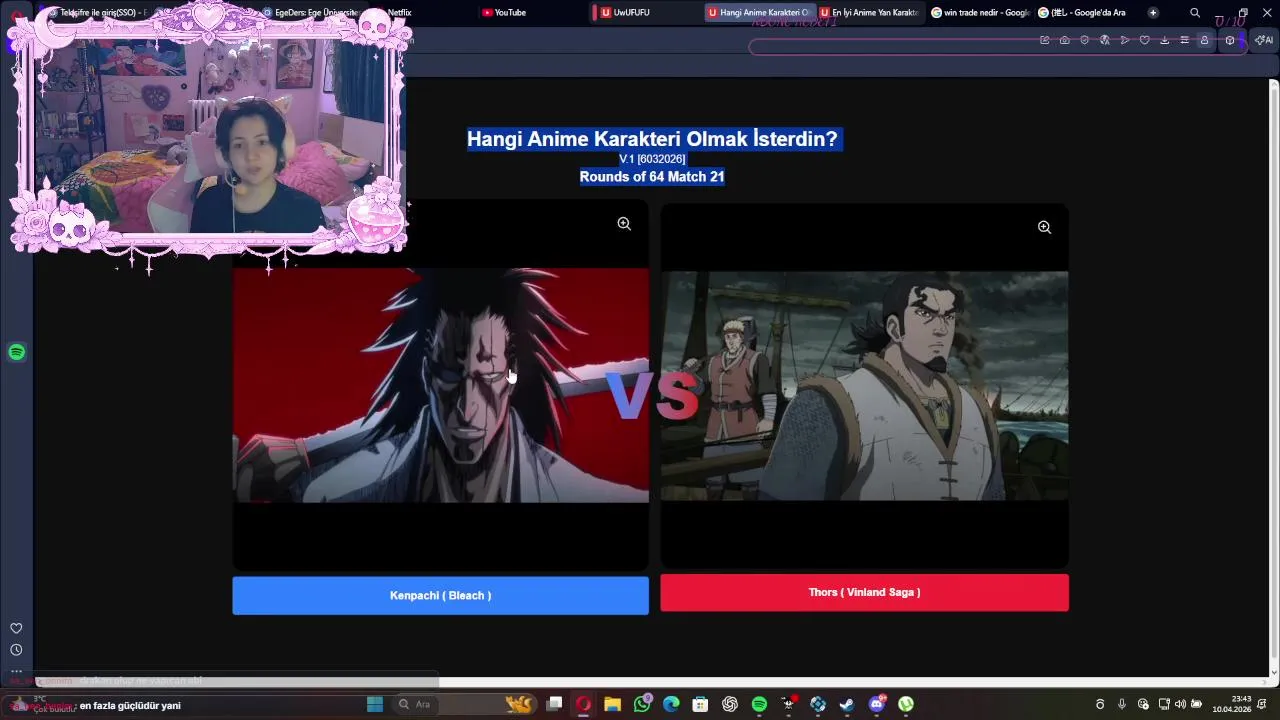The width and height of the screenshot is (1280, 720).
Task: Open Microsoft Edge from the taskbar
Action: (671, 704)
